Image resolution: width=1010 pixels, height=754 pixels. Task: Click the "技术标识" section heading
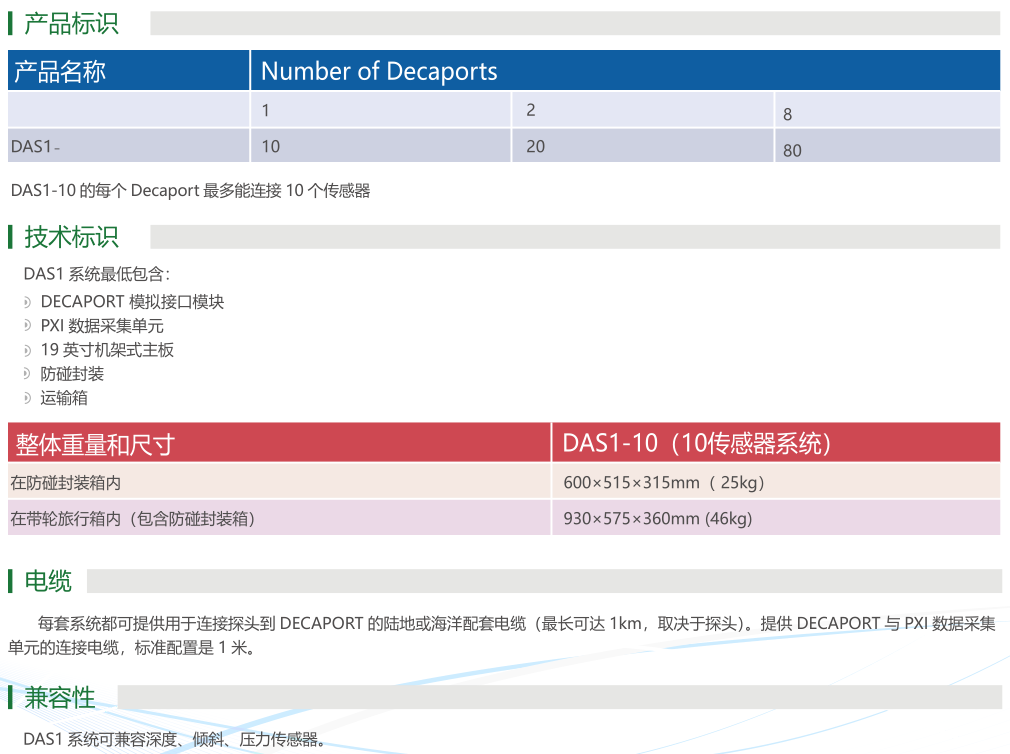click(71, 237)
